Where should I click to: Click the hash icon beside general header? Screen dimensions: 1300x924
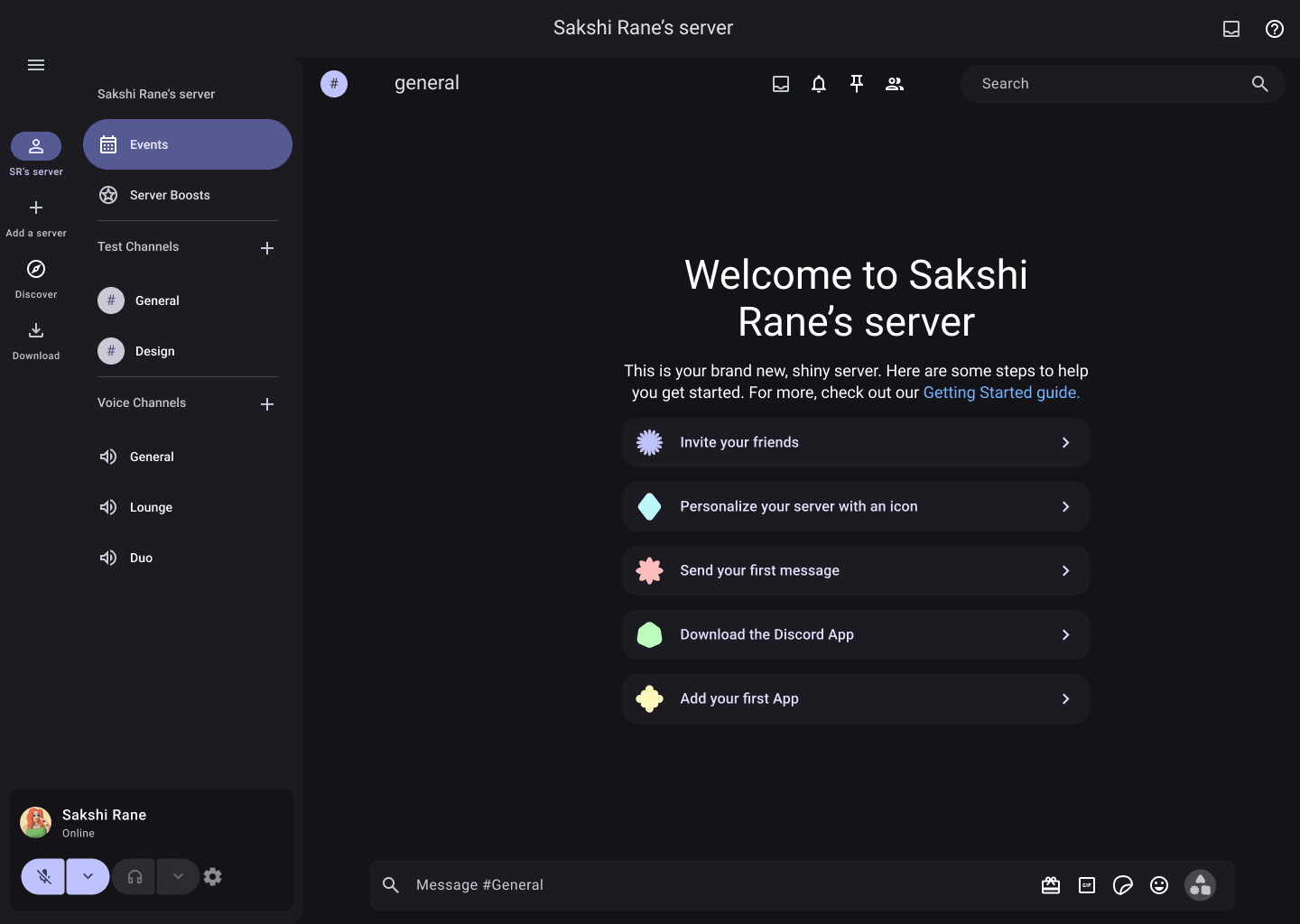334,84
